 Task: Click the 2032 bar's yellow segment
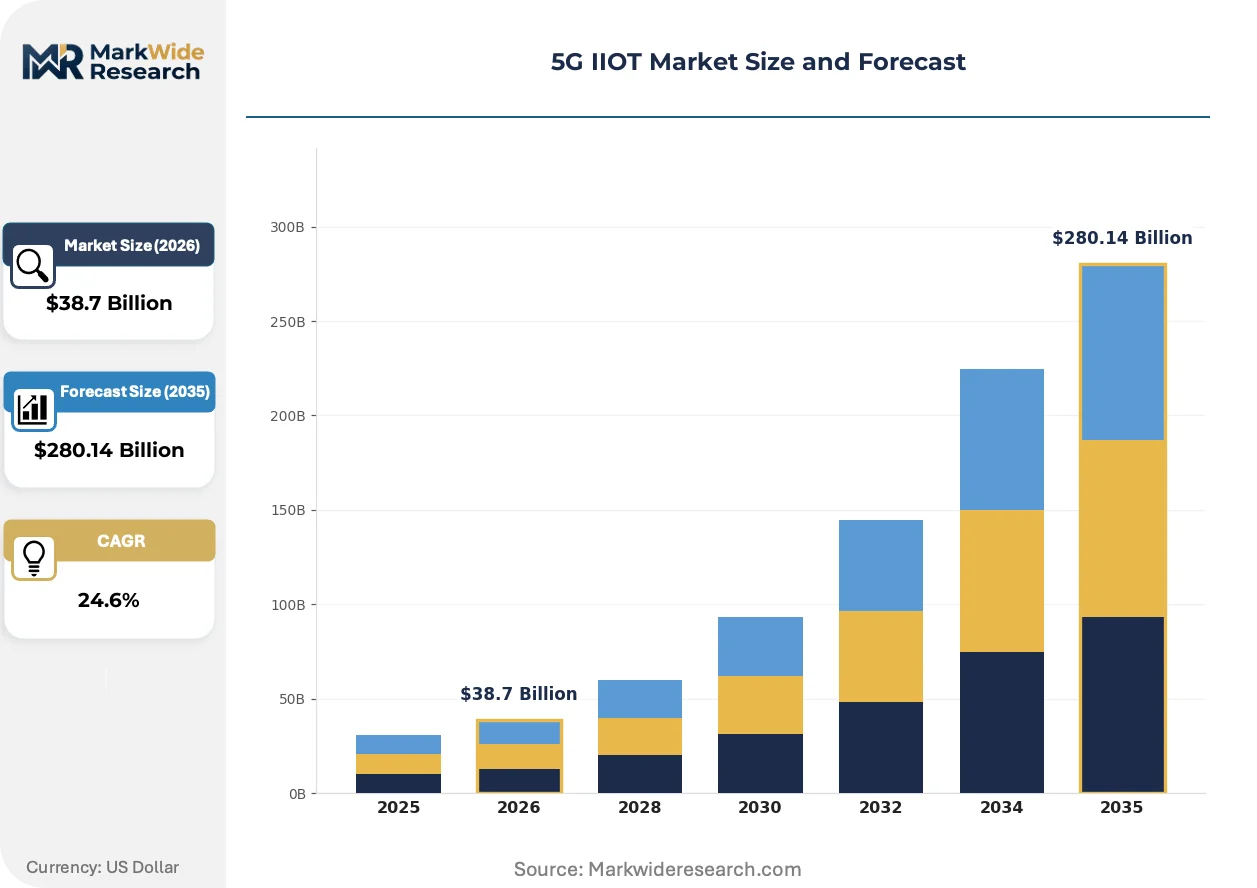[881, 656]
